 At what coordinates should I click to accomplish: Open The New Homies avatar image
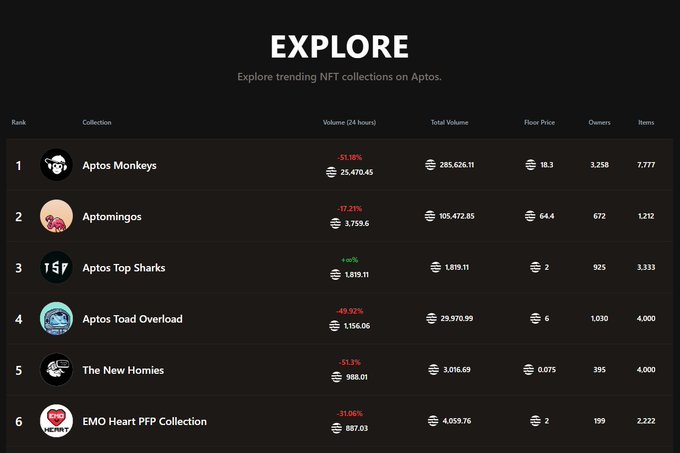[56, 370]
